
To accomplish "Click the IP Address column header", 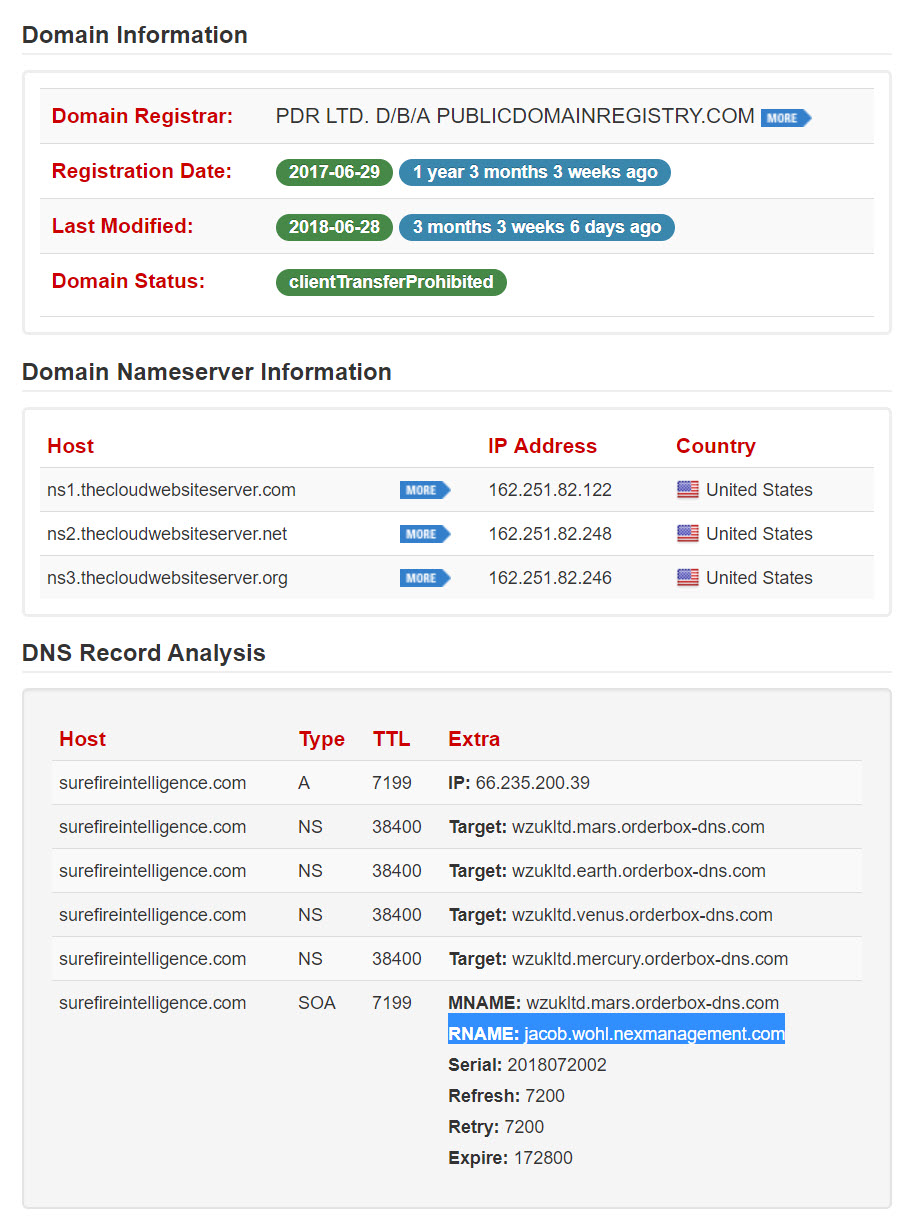I will 542,446.
